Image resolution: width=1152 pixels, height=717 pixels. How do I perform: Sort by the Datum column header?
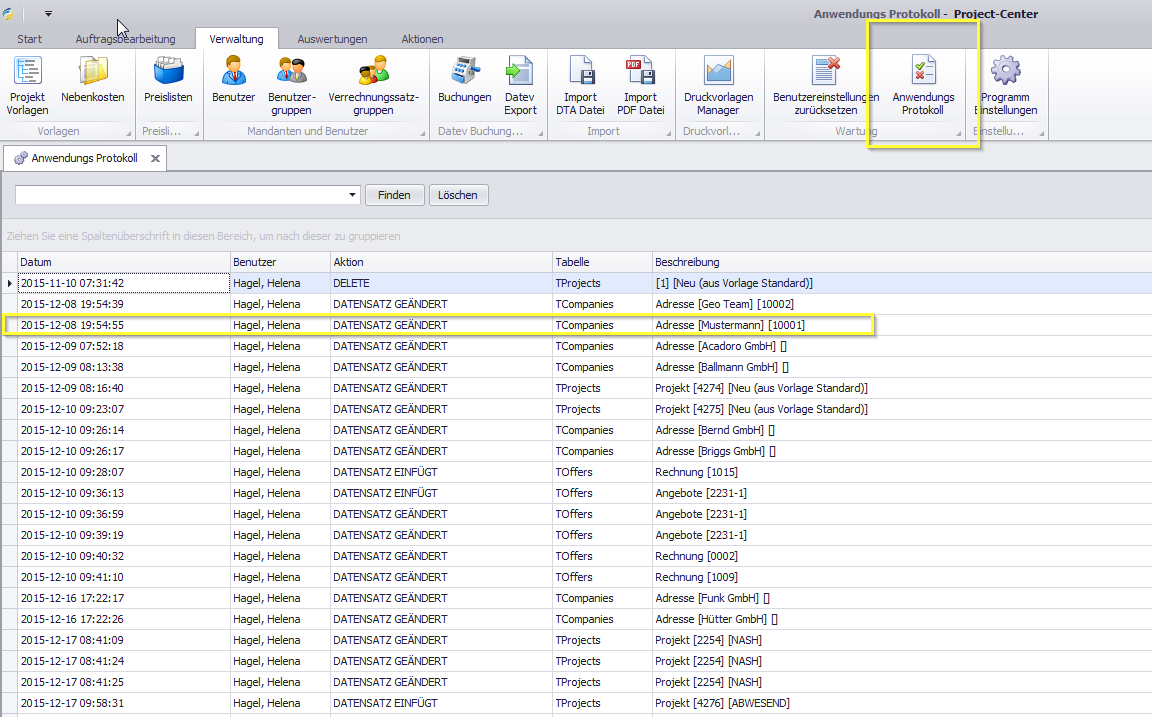[x=124, y=262]
